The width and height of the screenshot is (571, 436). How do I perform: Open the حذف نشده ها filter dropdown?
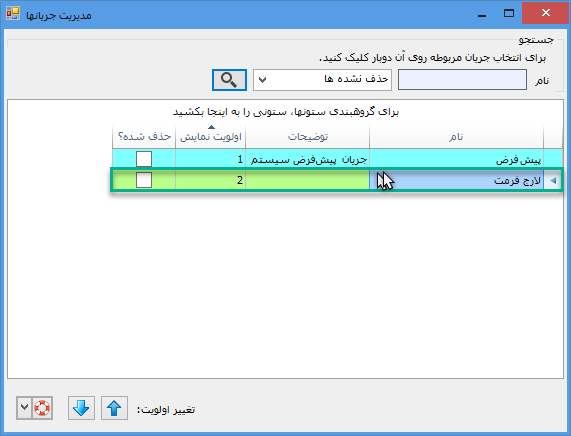coord(322,80)
